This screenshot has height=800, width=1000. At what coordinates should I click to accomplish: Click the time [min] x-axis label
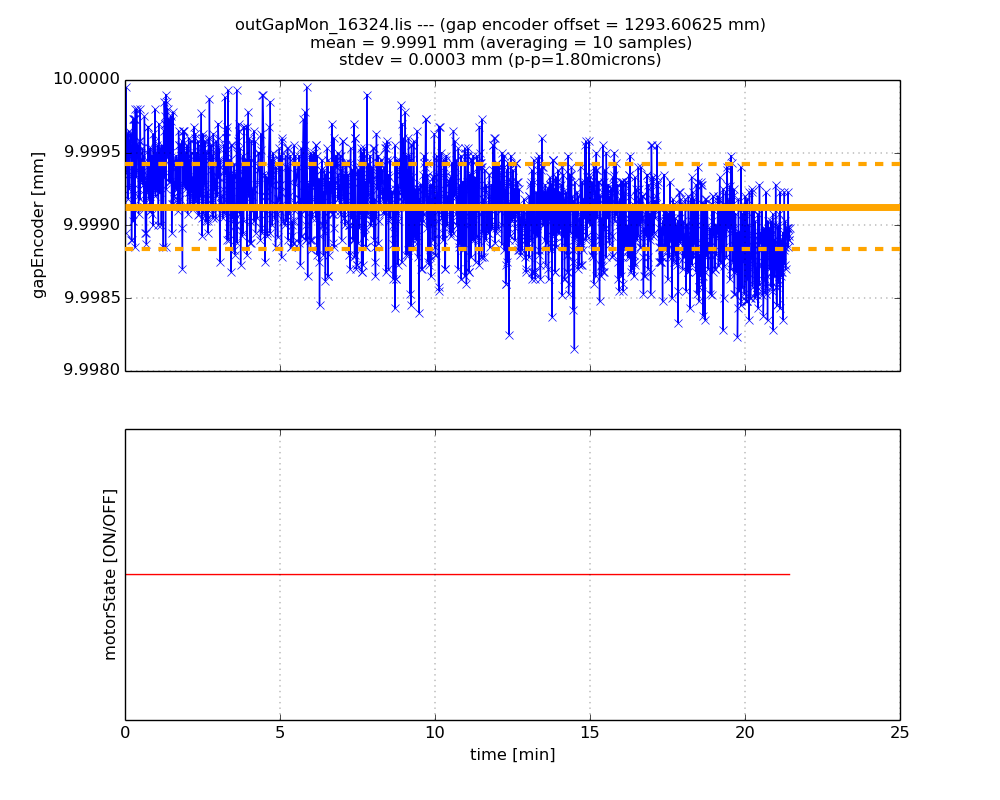coord(512,755)
